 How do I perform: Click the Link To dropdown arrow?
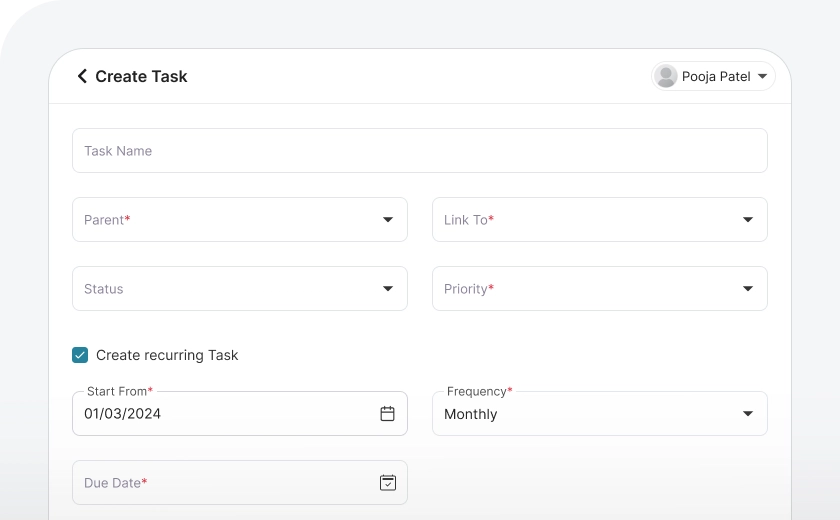pyautogui.click(x=747, y=220)
